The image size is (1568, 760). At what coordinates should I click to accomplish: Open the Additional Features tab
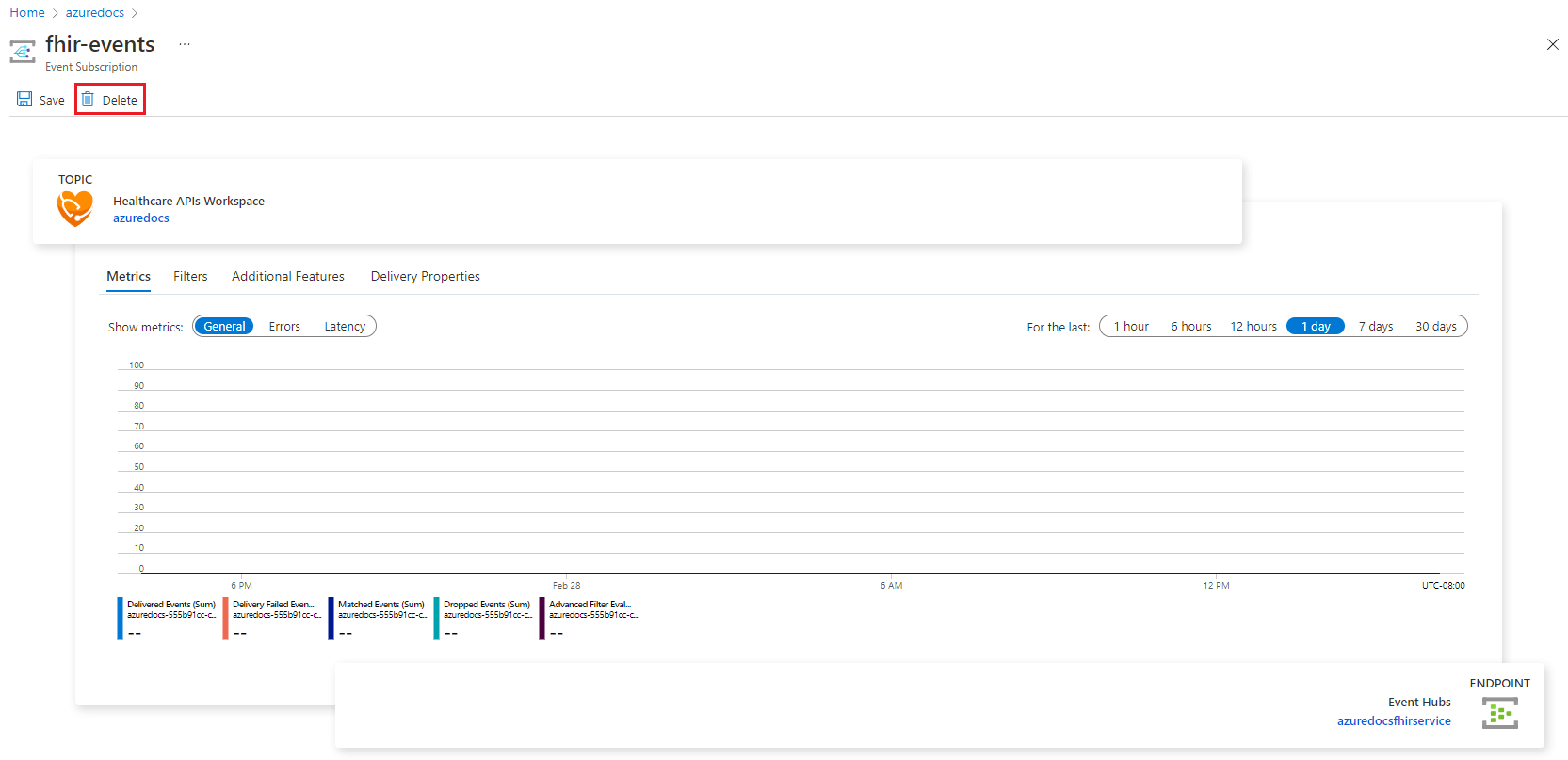288,276
